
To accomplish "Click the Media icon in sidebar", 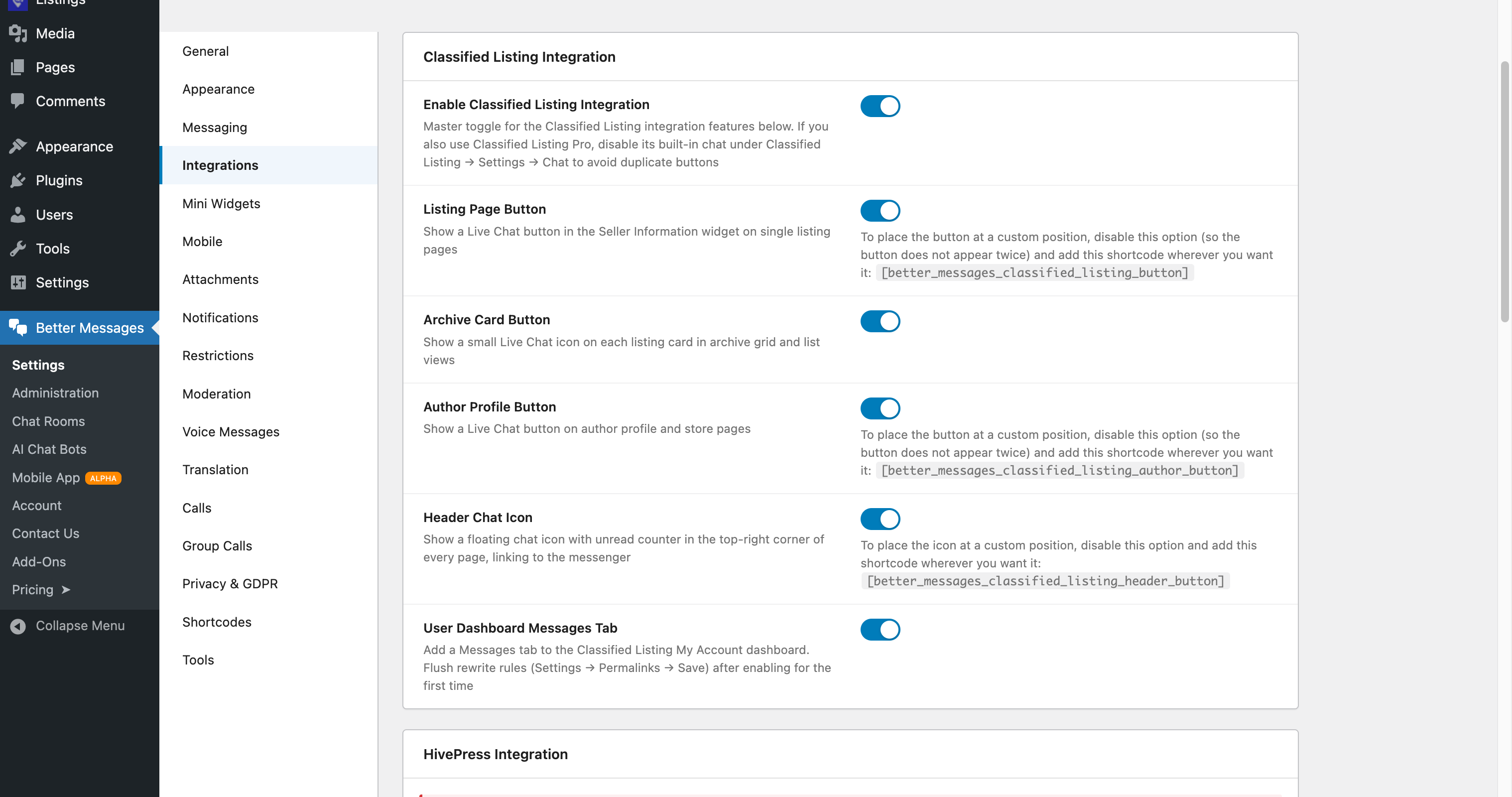I will click(18, 33).
